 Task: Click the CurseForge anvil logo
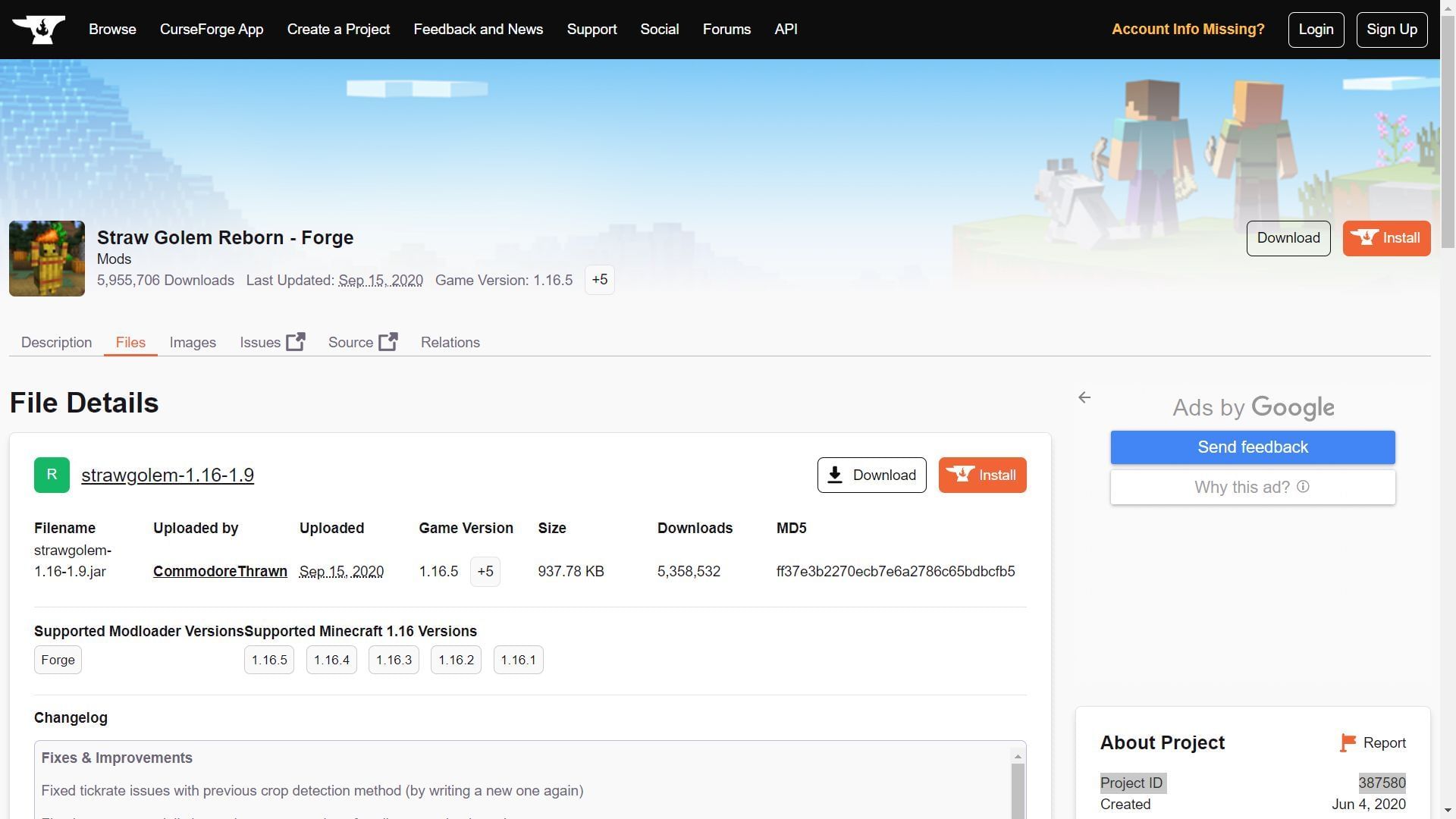[38, 30]
